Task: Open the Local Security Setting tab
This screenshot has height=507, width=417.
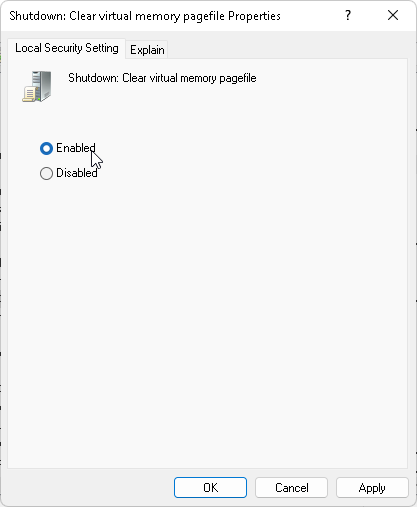Action: (x=67, y=48)
